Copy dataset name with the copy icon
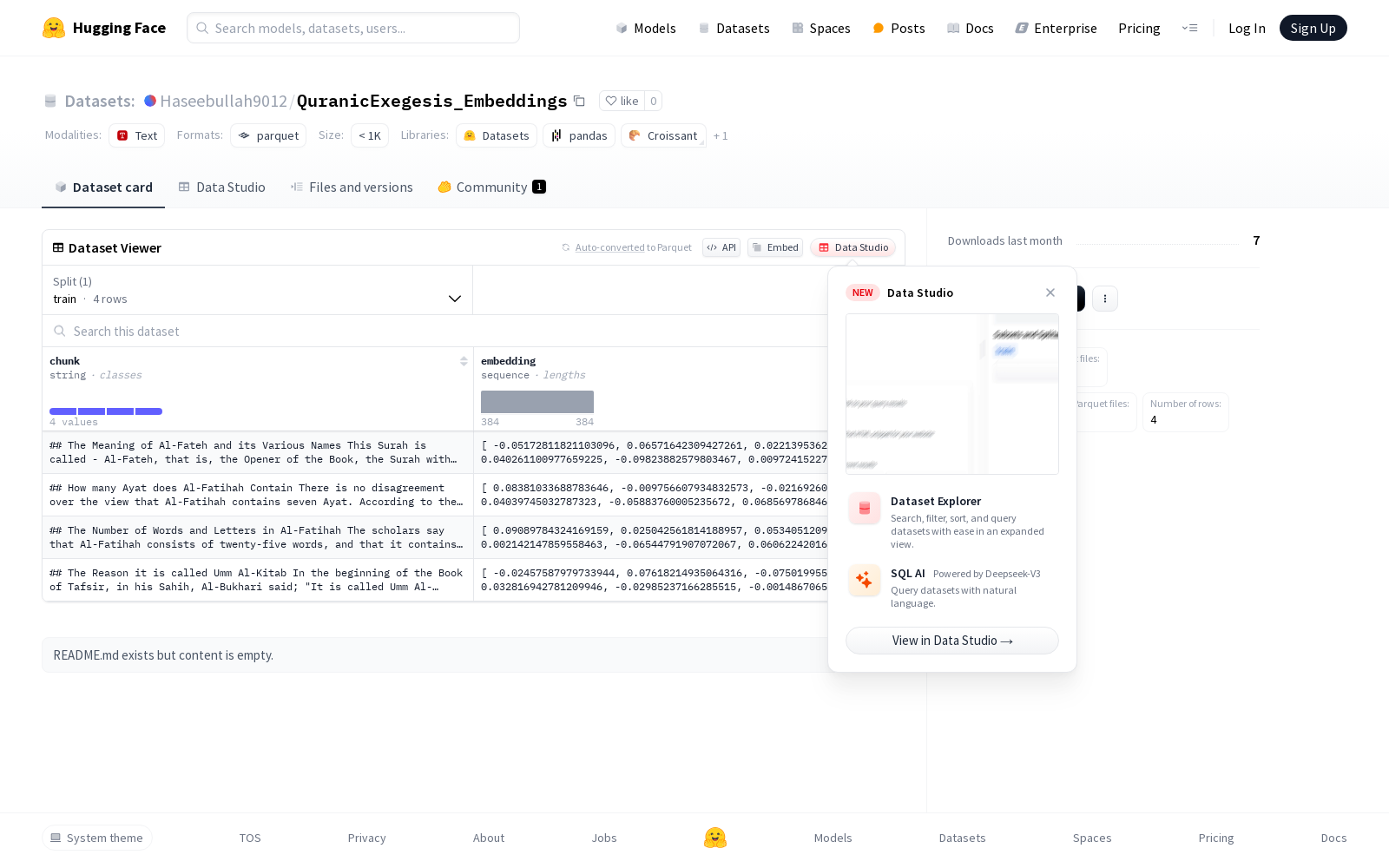Viewport: 1389px width, 868px height. click(x=579, y=101)
